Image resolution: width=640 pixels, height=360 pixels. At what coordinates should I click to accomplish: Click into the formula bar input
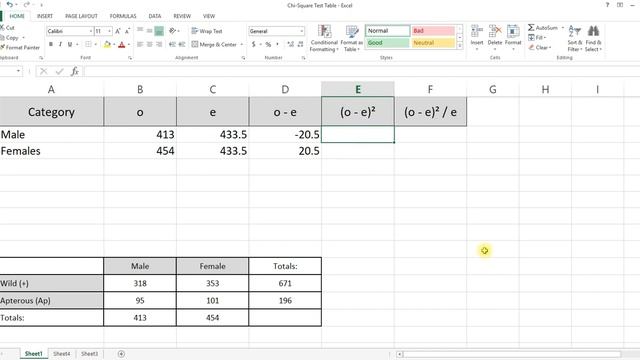click(x=361, y=71)
